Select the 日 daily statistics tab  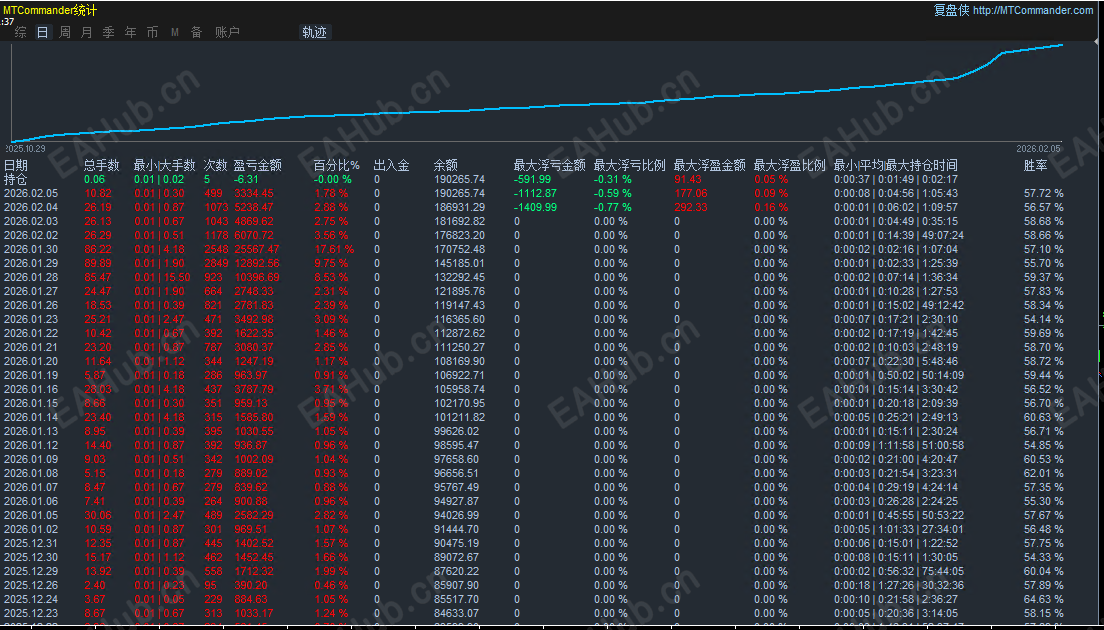41,32
